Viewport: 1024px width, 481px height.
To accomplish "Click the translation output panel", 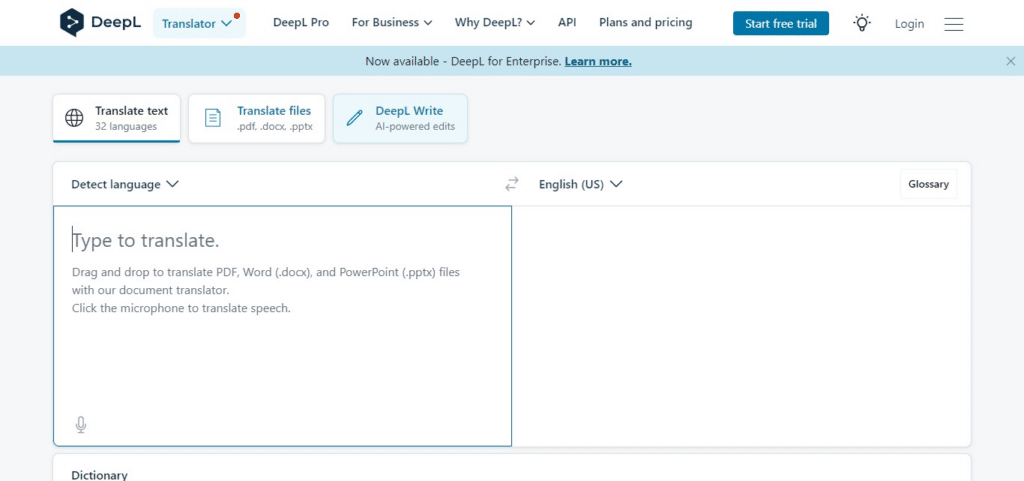I will (x=741, y=326).
